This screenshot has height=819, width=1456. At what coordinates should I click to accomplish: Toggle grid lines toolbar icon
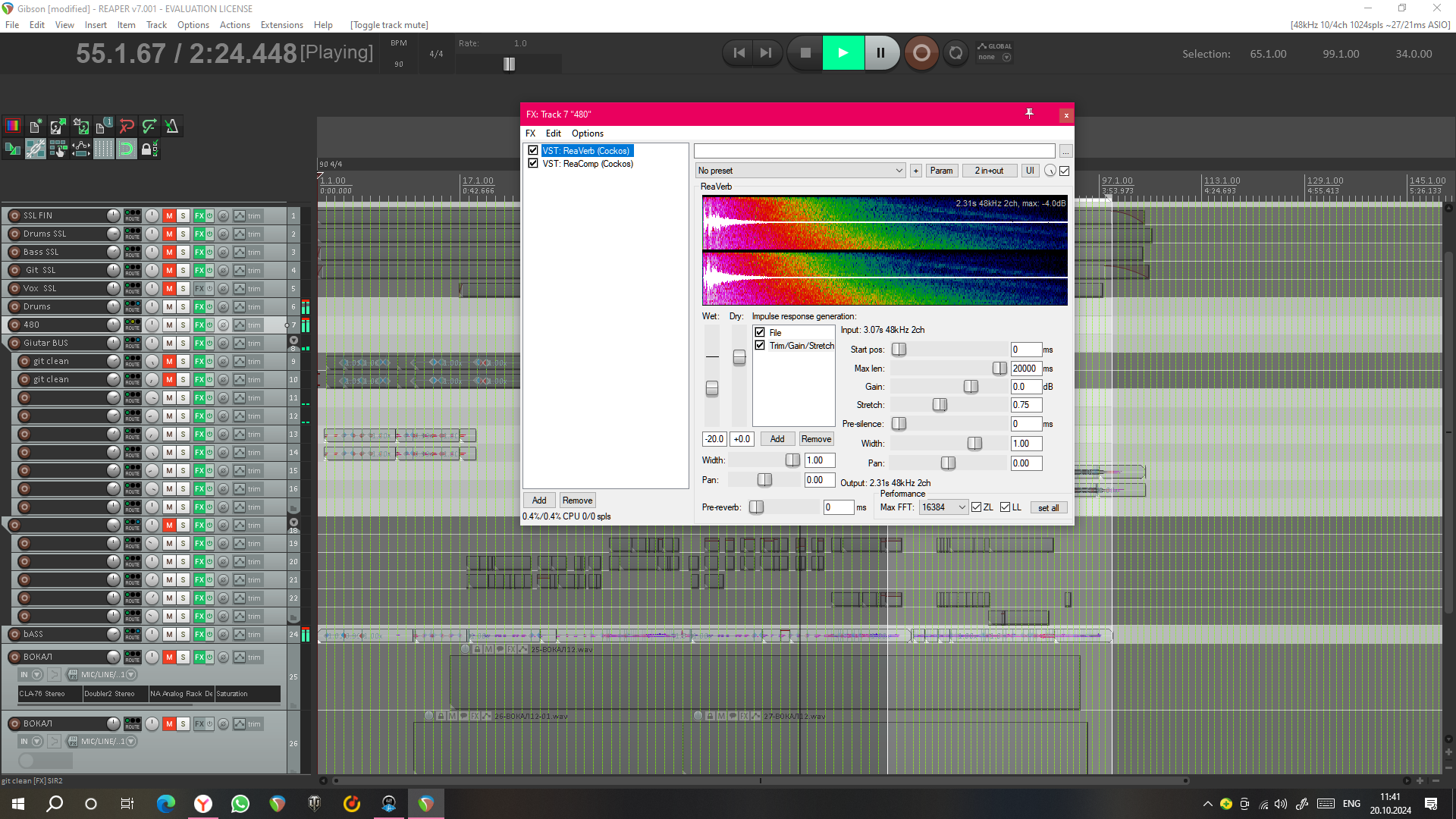[104, 149]
